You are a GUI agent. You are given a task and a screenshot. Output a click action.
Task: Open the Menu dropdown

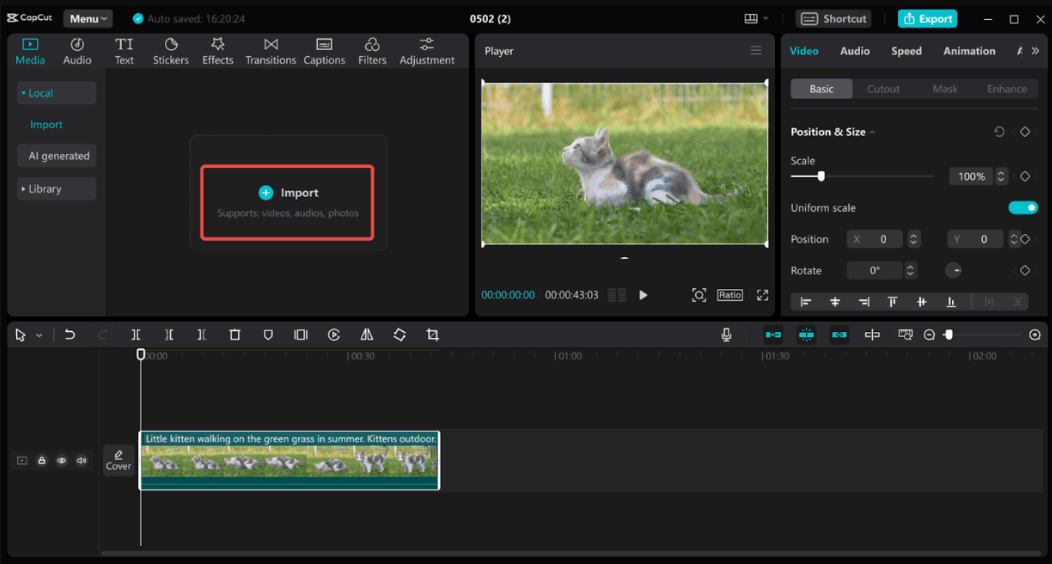[88, 19]
